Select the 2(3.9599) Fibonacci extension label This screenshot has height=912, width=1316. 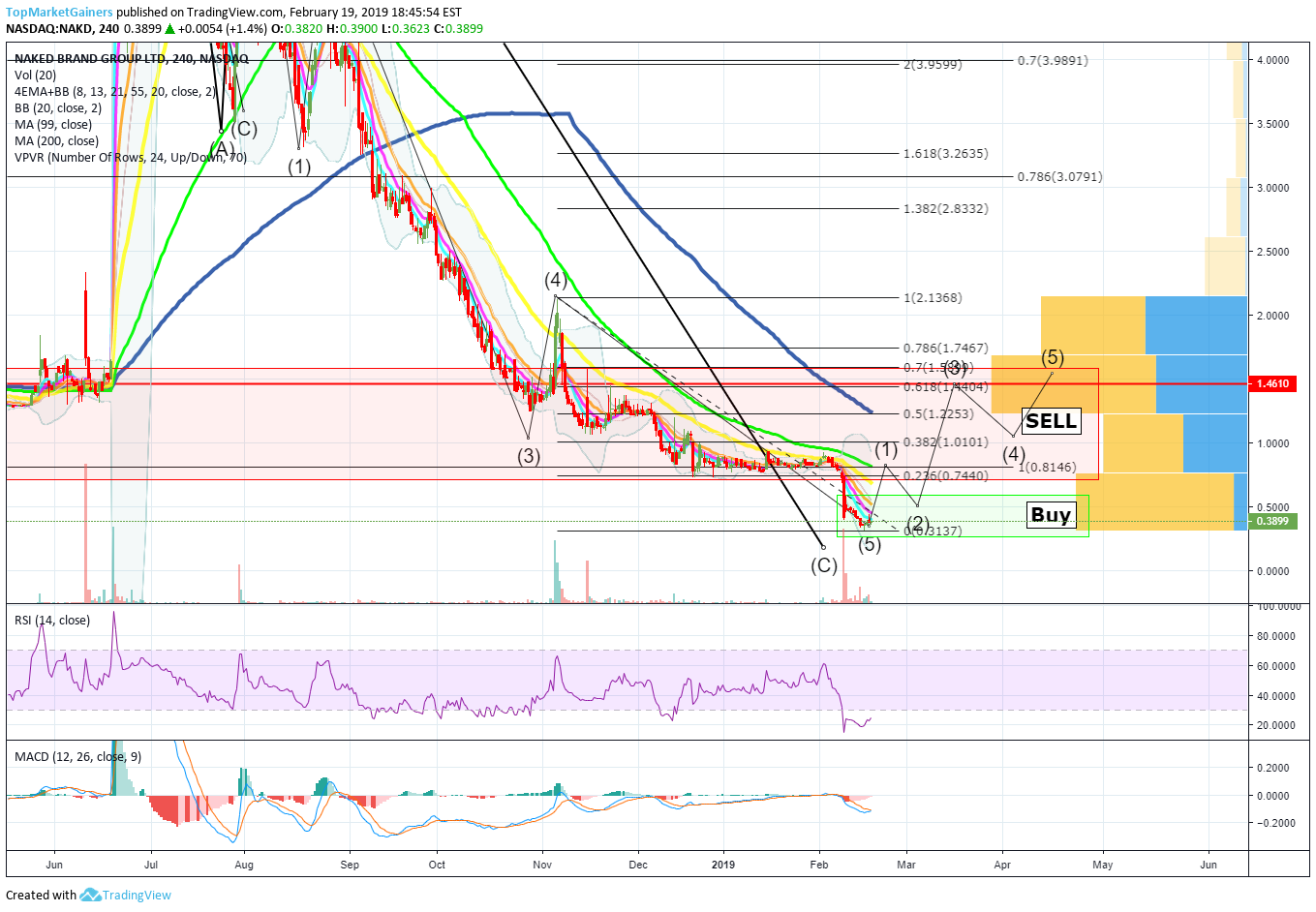pyautogui.click(x=933, y=65)
